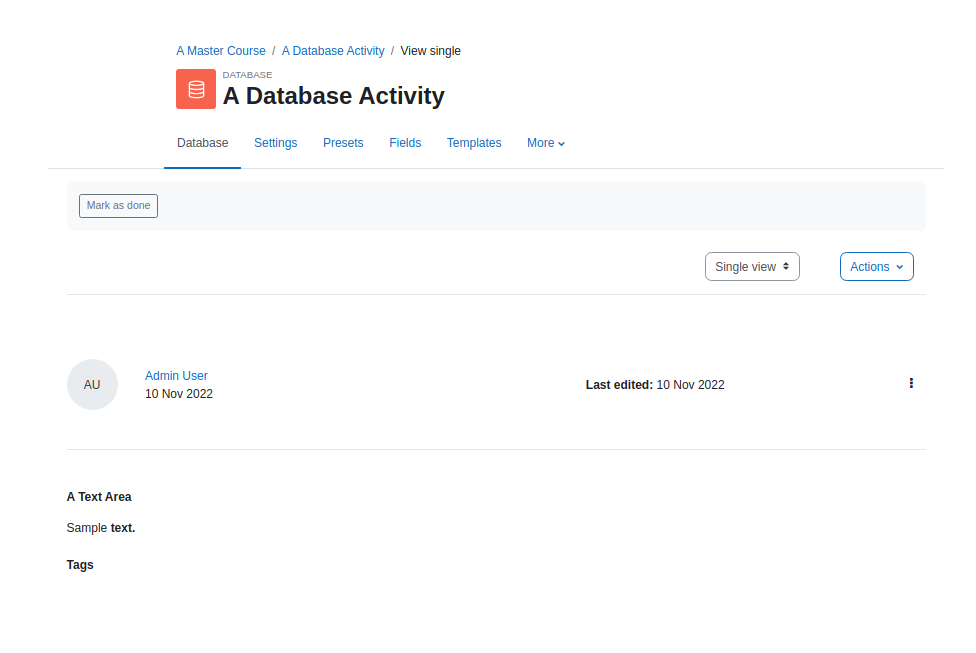
Task: Open A Database Activity breadcrumb link
Action: click(333, 51)
